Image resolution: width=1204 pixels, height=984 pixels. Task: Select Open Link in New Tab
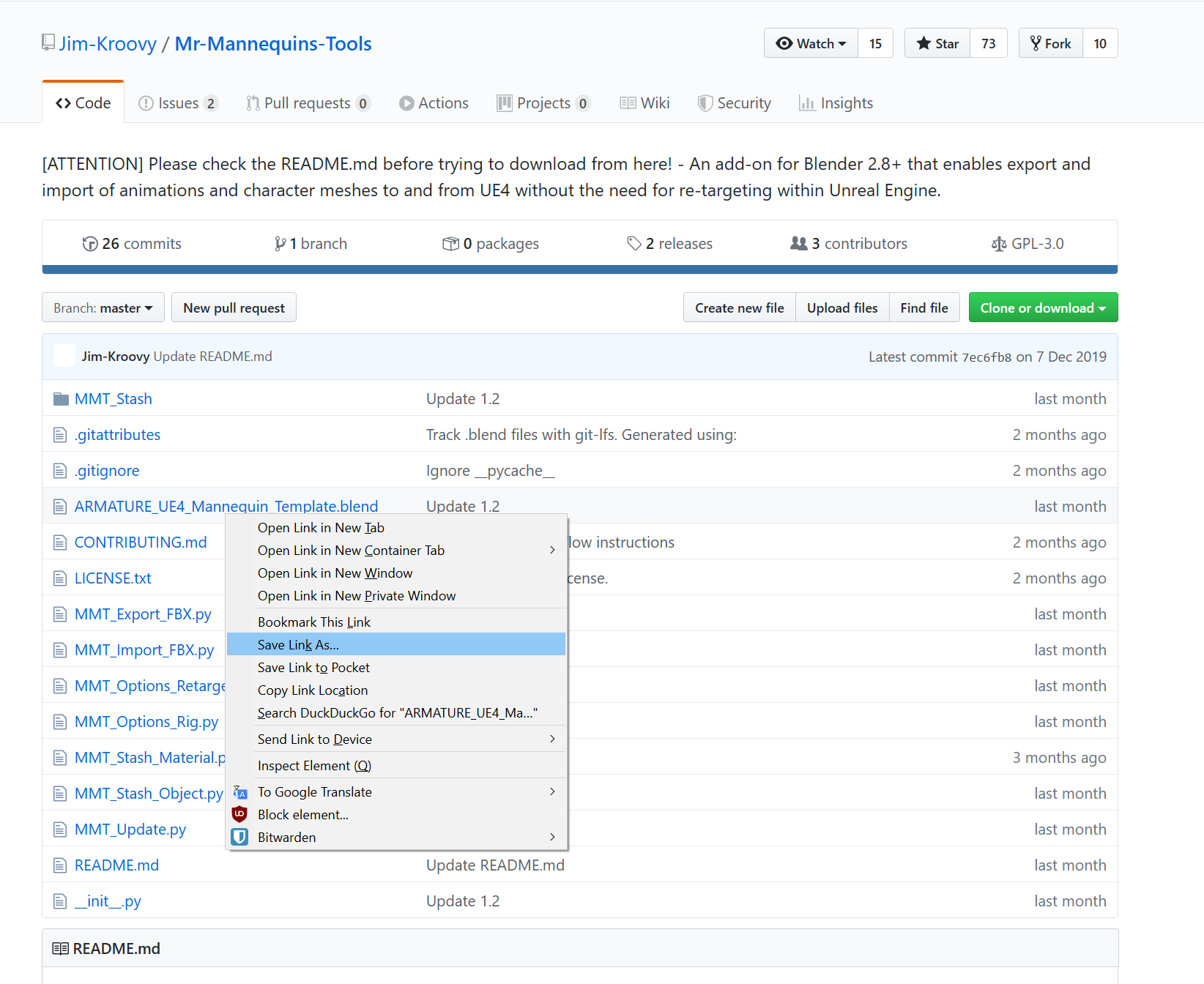[396, 528]
